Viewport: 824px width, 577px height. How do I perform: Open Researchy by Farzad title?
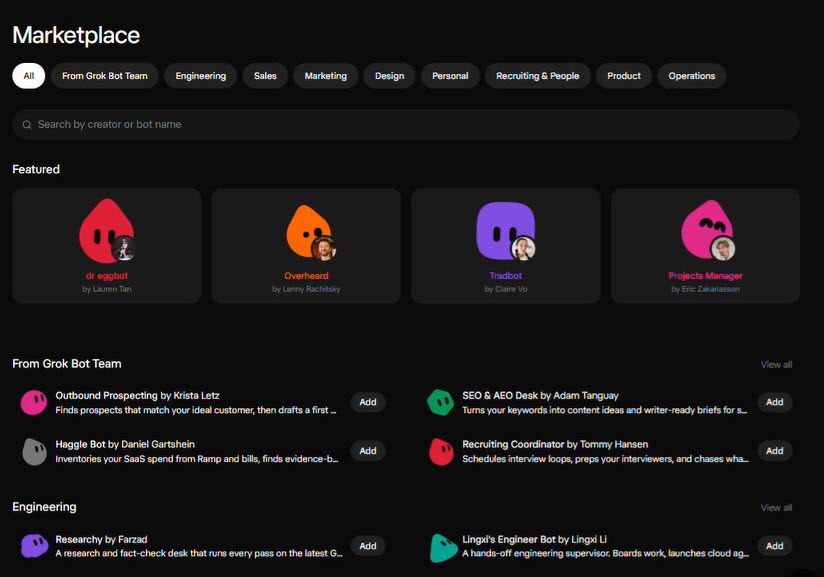tap(101, 540)
